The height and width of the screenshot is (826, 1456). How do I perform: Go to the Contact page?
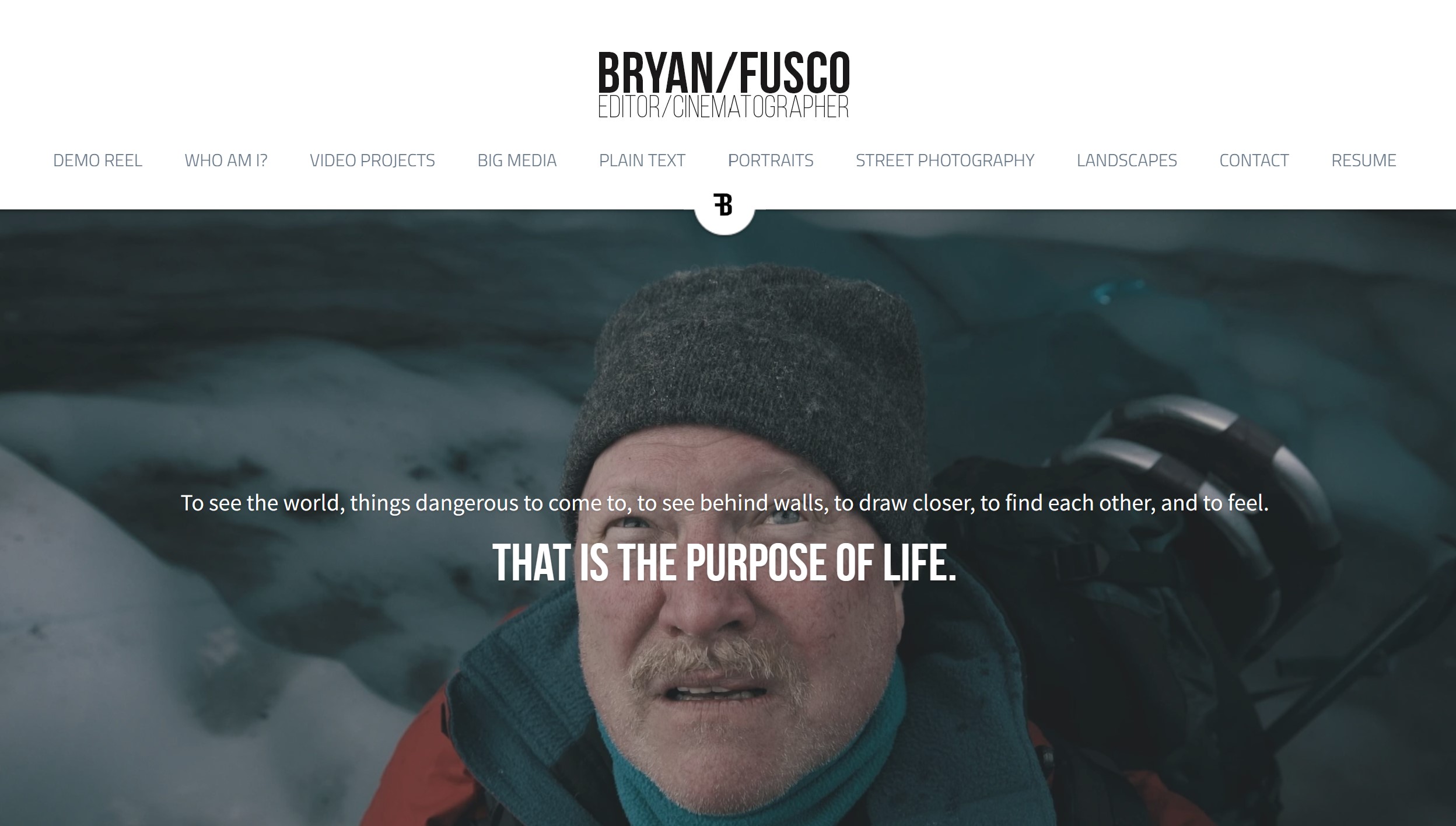(x=1254, y=160)
